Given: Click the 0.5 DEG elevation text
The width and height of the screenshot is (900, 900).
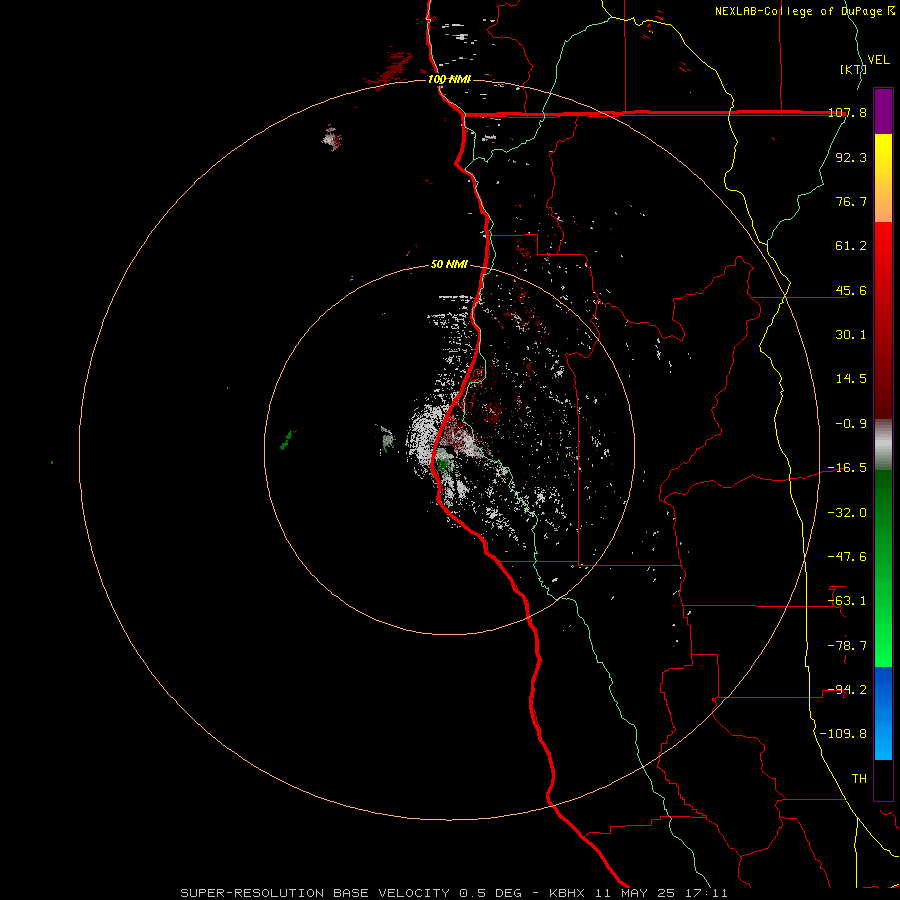Looking at the screenshot, I should [491, 893].
